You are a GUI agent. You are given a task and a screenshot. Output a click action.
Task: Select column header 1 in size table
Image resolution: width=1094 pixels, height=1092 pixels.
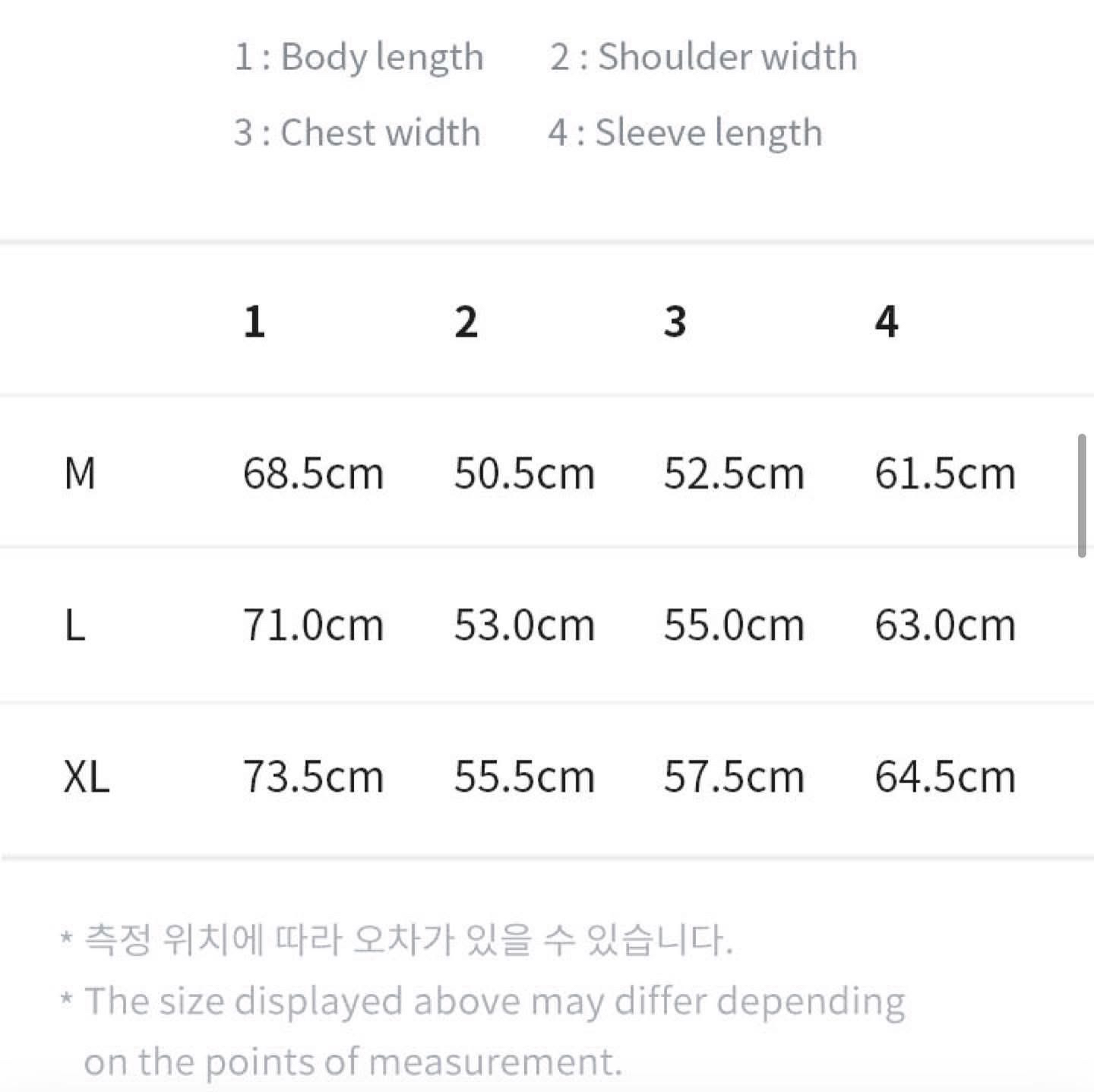point(255,321)
